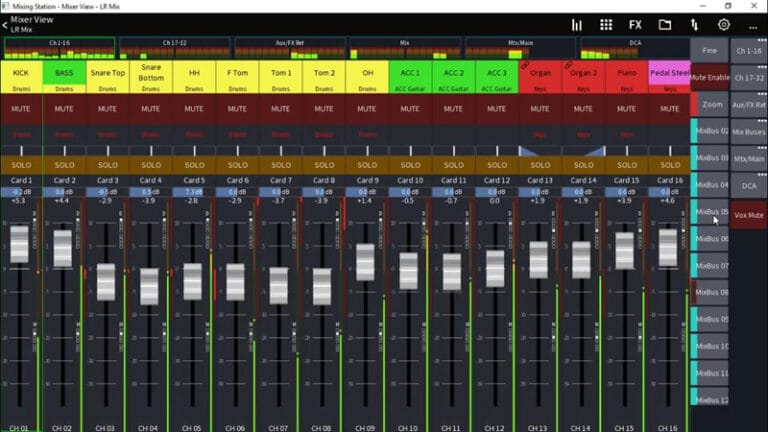Image resolution: width=768 pixels, height=432 pixels.
Task: Click the Fine button
Action: (x=710, y=50)
